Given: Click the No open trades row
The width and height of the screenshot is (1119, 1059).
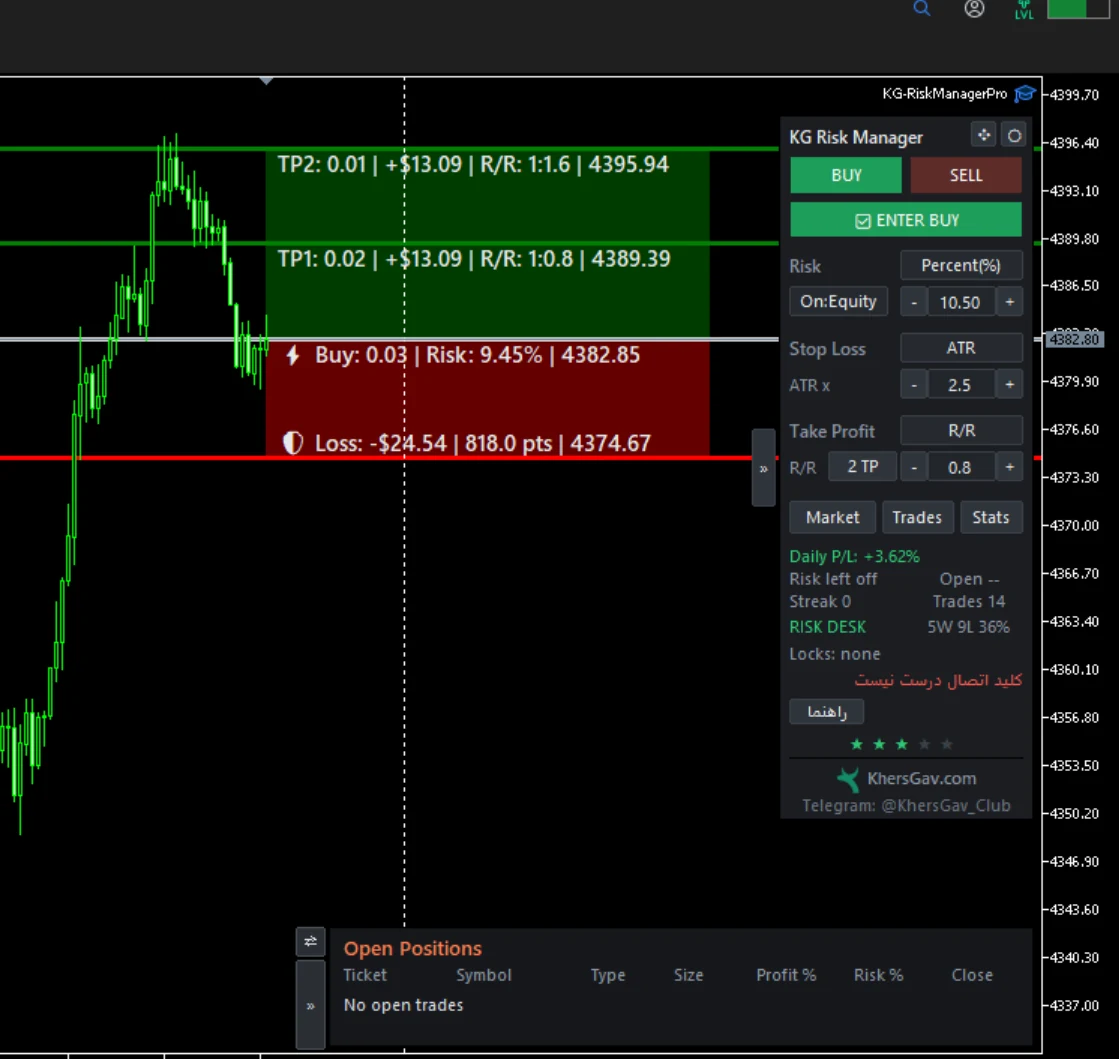Looking at the screenshot, I should click(x=403, y=1005).
